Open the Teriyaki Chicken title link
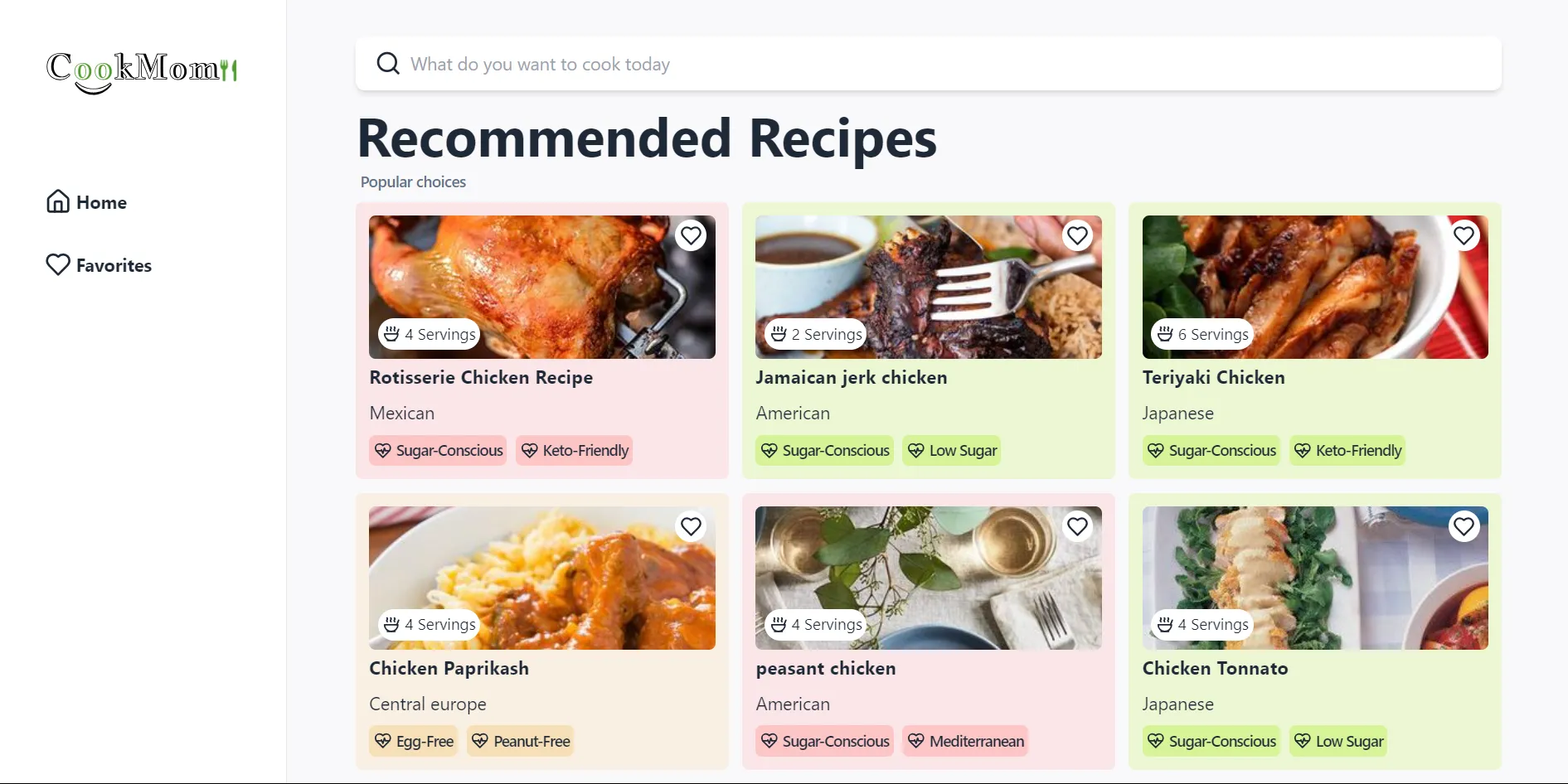Image resolution: width=1568 pixels, height=784 pixels. click(x=1213, y=378)
